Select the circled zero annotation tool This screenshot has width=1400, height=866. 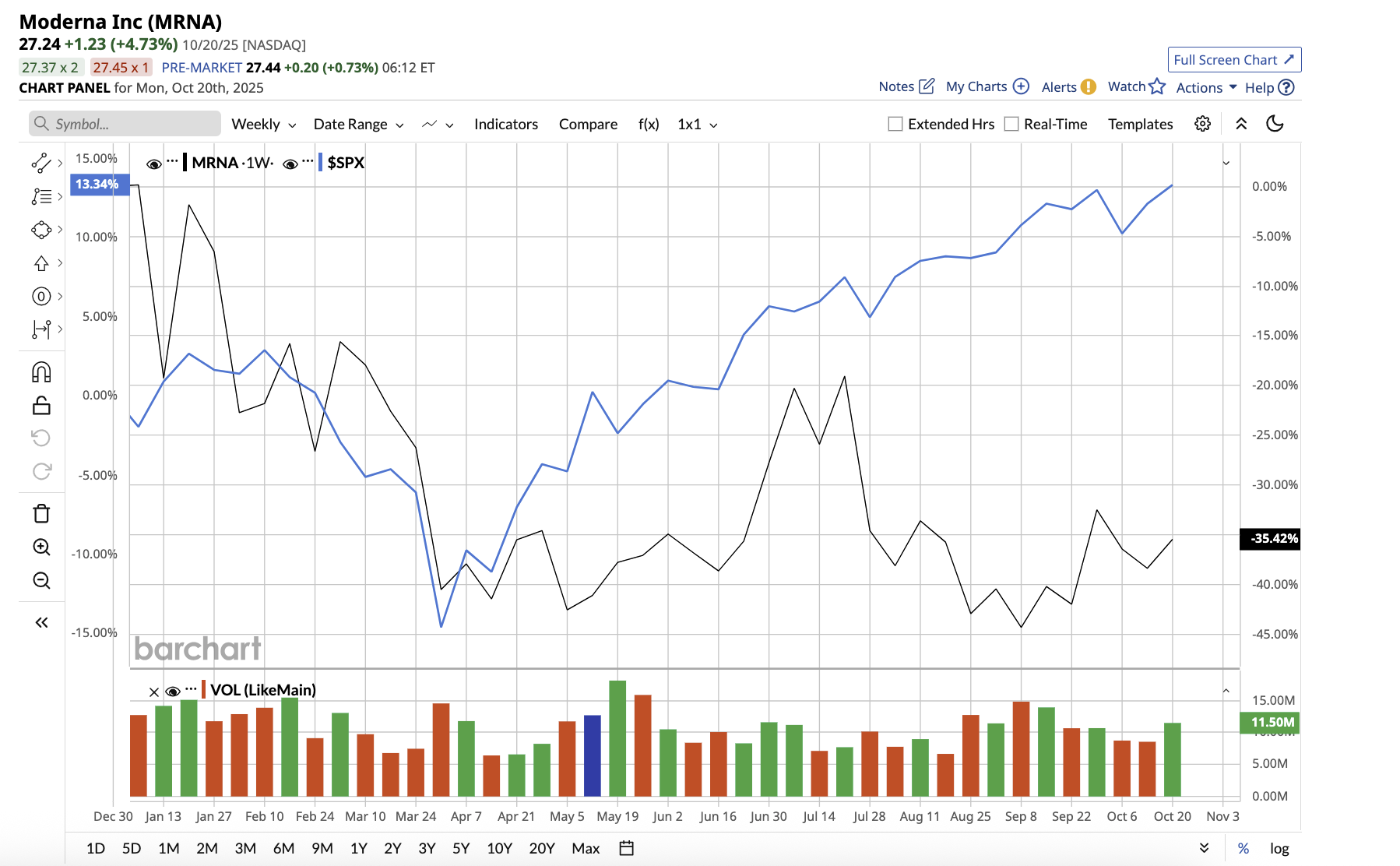click(40, 296)
